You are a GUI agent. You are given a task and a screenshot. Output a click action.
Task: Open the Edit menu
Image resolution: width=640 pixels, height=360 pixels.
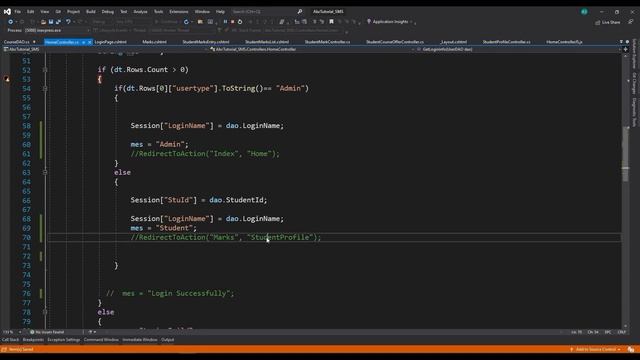click(x=31, y=12)
